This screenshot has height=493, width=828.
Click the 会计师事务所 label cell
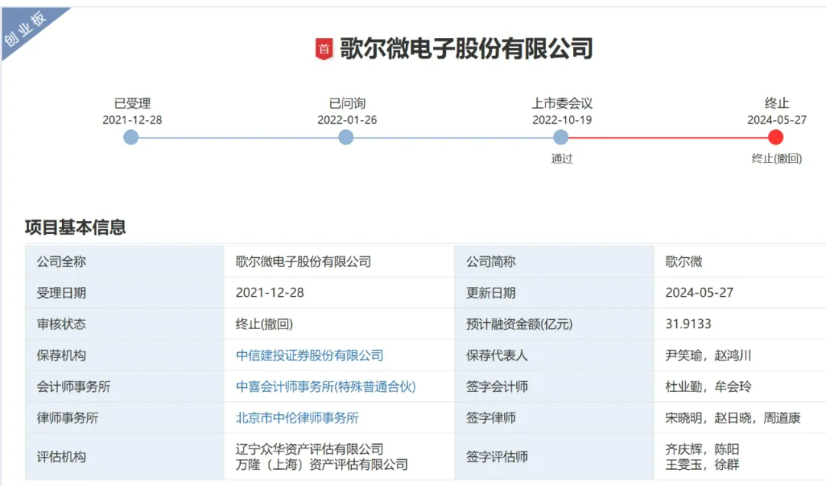(x=125, y=387)
